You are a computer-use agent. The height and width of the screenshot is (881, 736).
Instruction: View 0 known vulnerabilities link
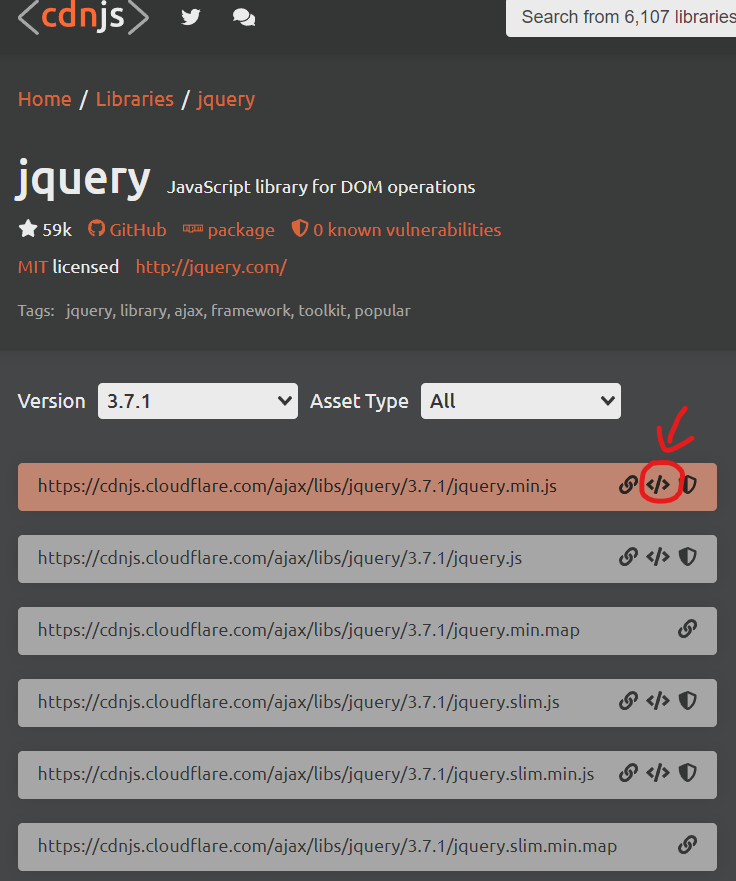[x=396, y=229]
